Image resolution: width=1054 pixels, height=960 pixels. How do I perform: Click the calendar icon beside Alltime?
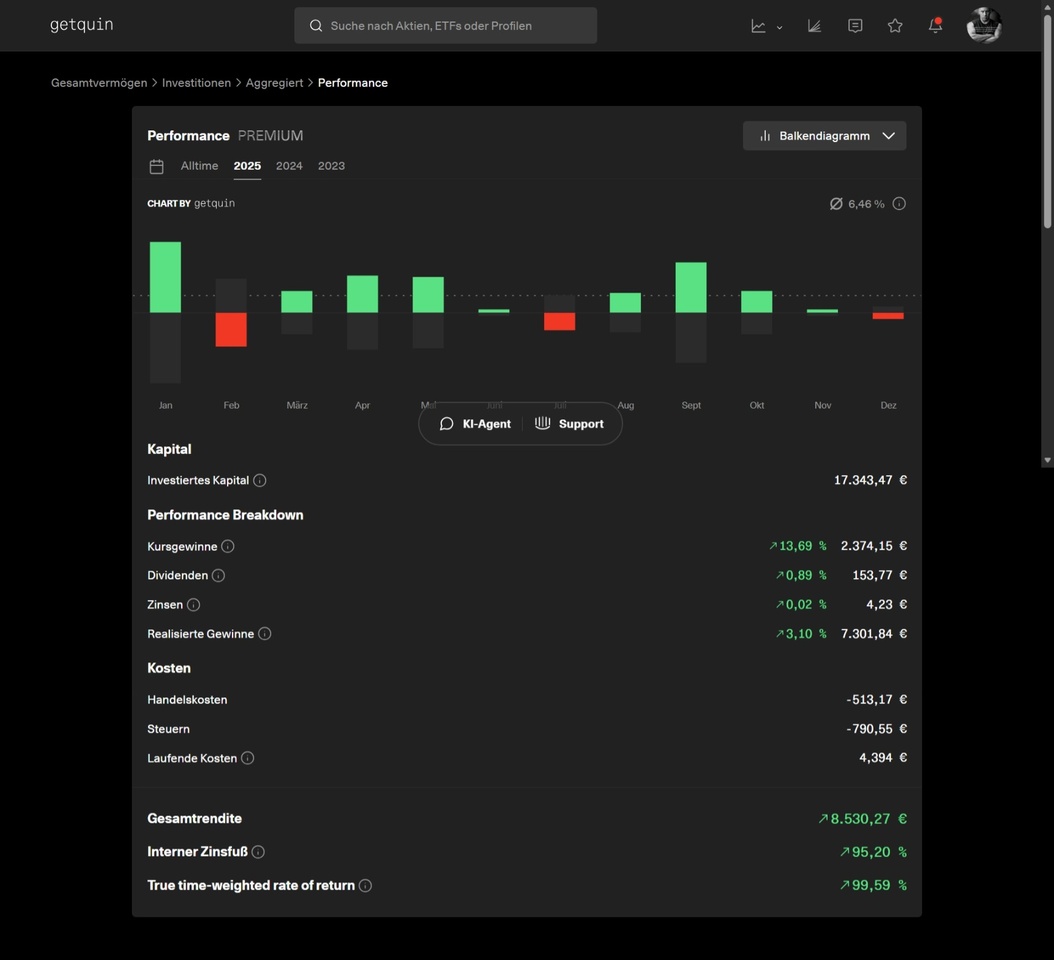157,166
